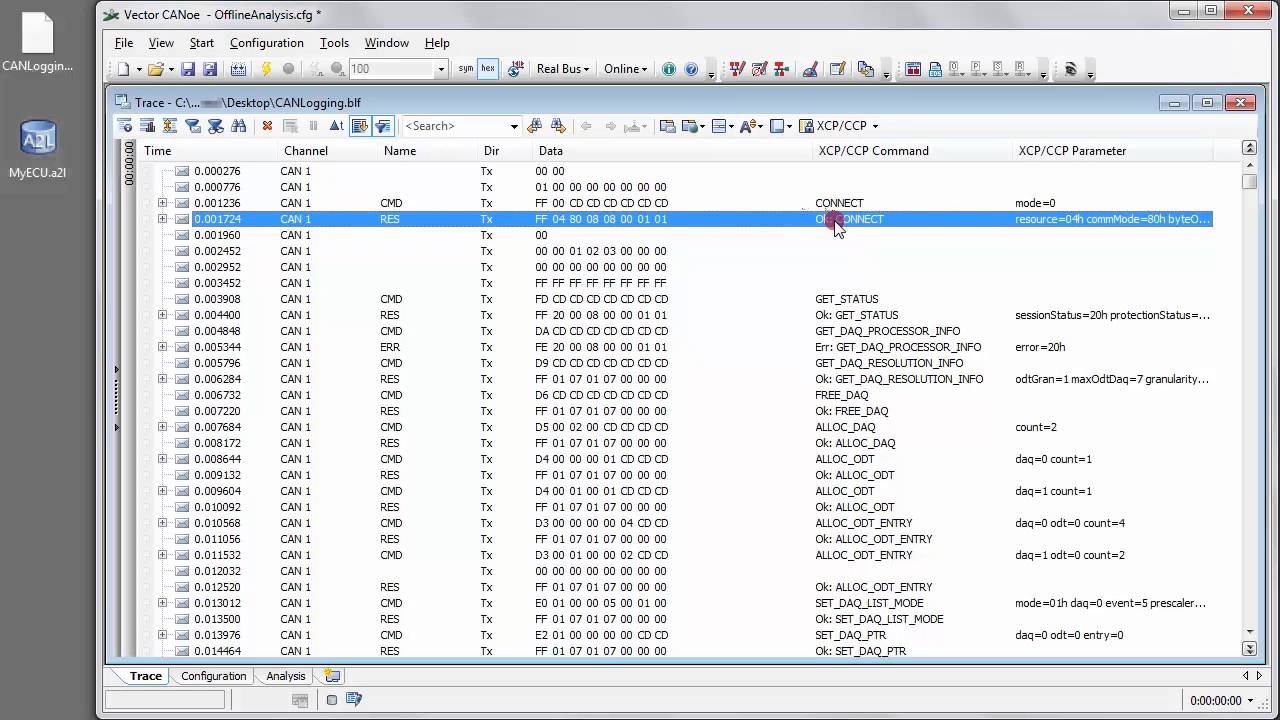Click the XCP/CCP Parameter column header

coord(1113,151)
